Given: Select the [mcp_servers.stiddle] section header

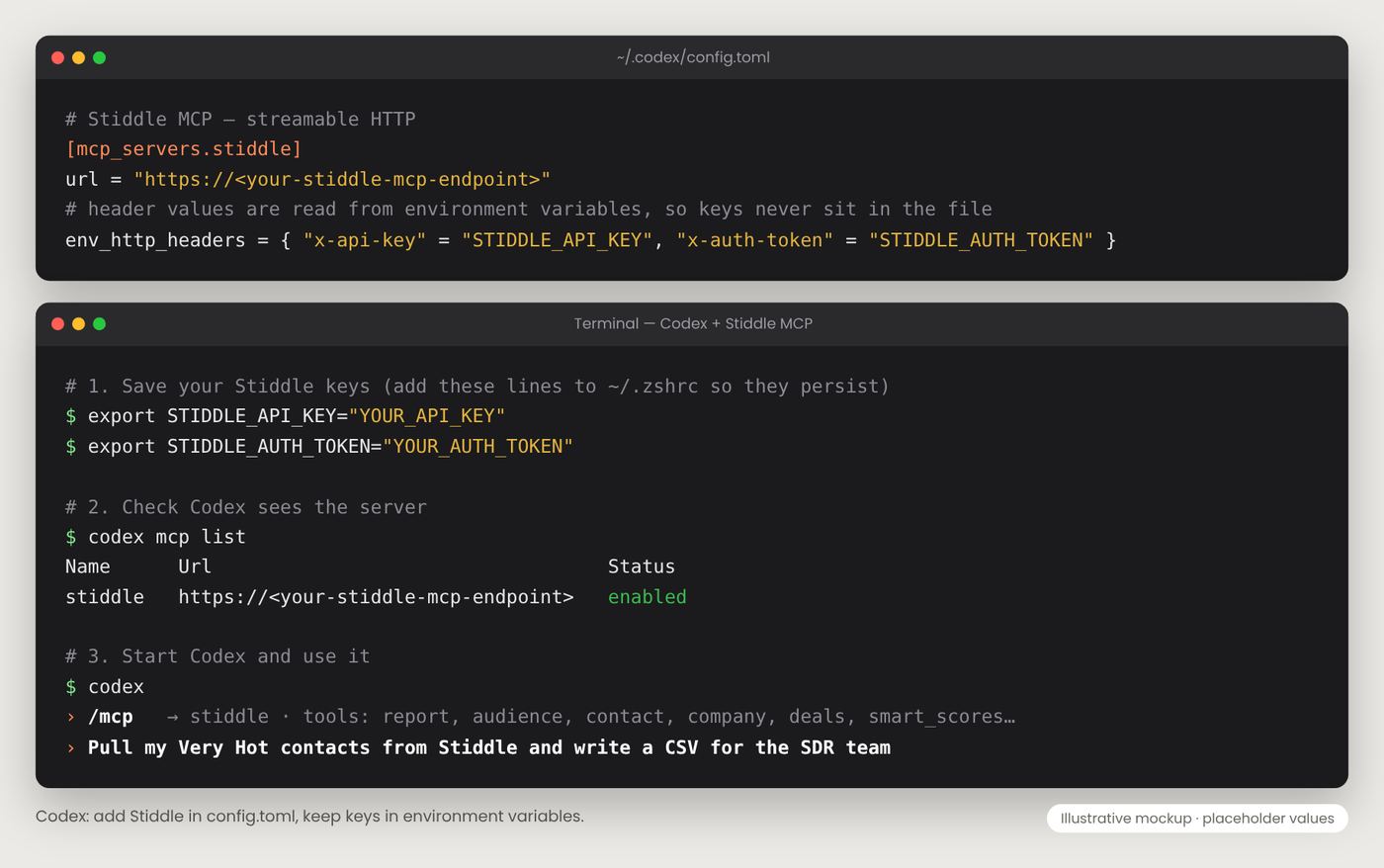Looking at the screenshot, I should click(x=184, y=149).
